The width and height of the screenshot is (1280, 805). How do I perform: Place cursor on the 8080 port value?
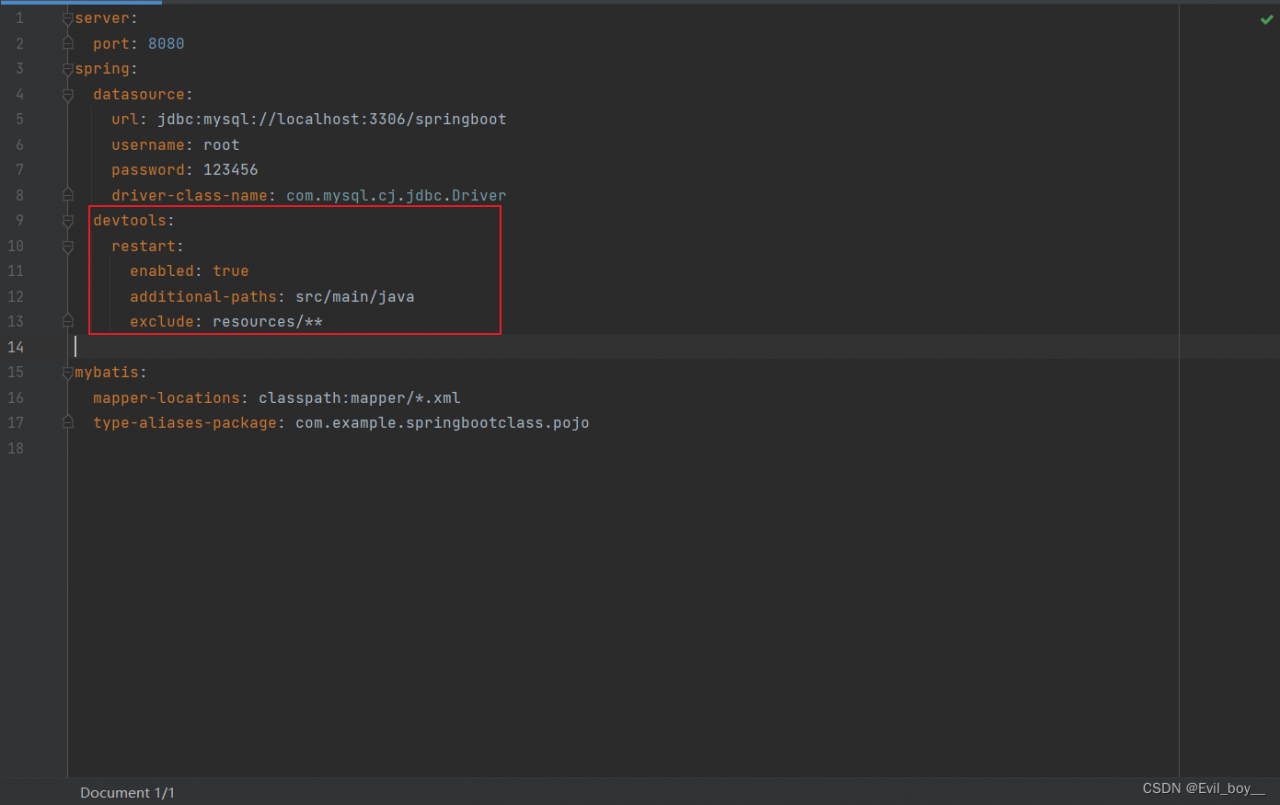pos(166,44)
